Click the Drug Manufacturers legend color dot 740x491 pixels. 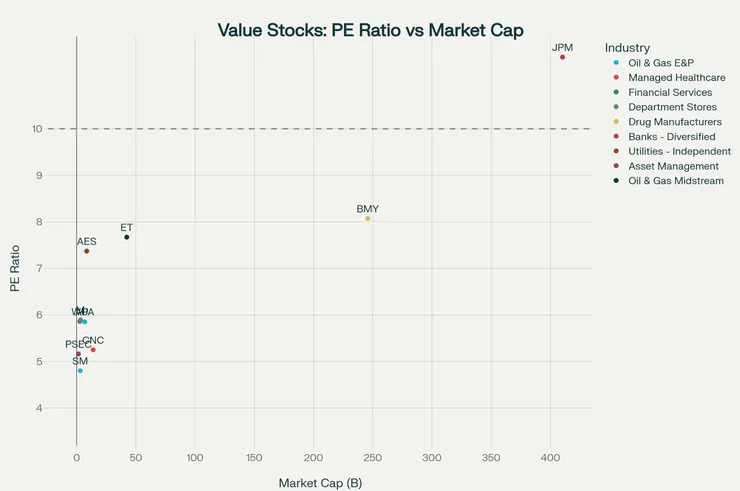(x=616, y=122)
